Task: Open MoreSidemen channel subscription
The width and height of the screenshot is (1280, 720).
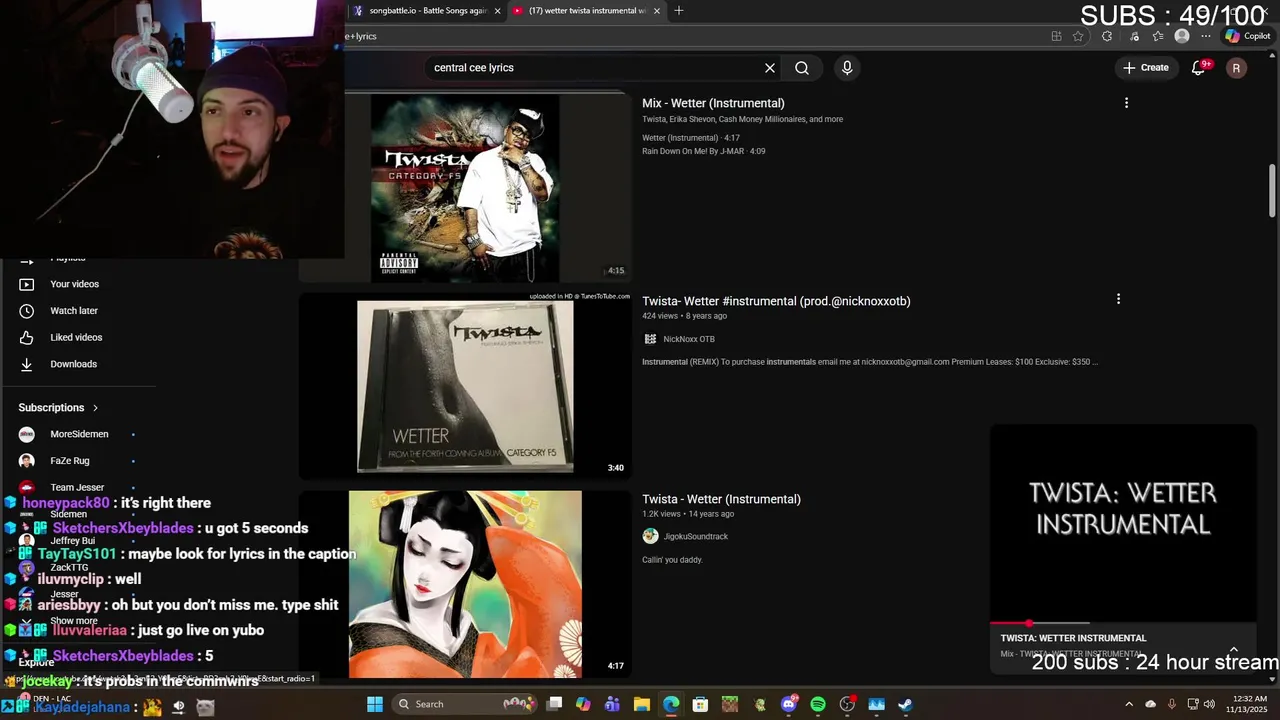Action: coord(78,434)
